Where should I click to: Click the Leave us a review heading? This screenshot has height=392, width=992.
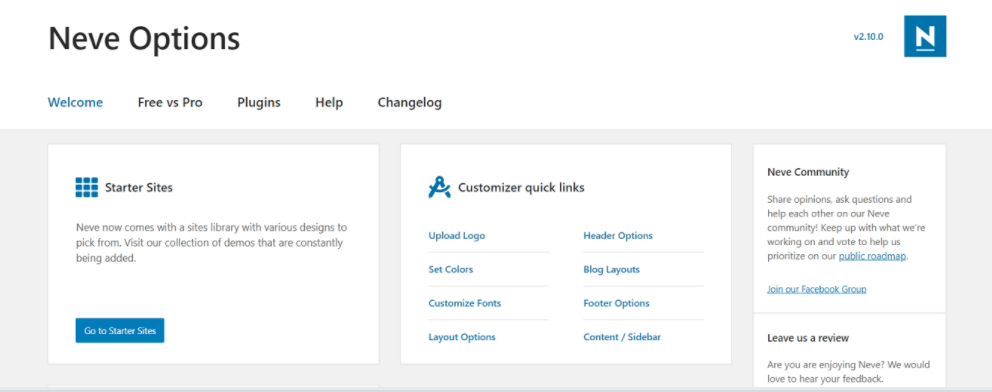[808, 338]
